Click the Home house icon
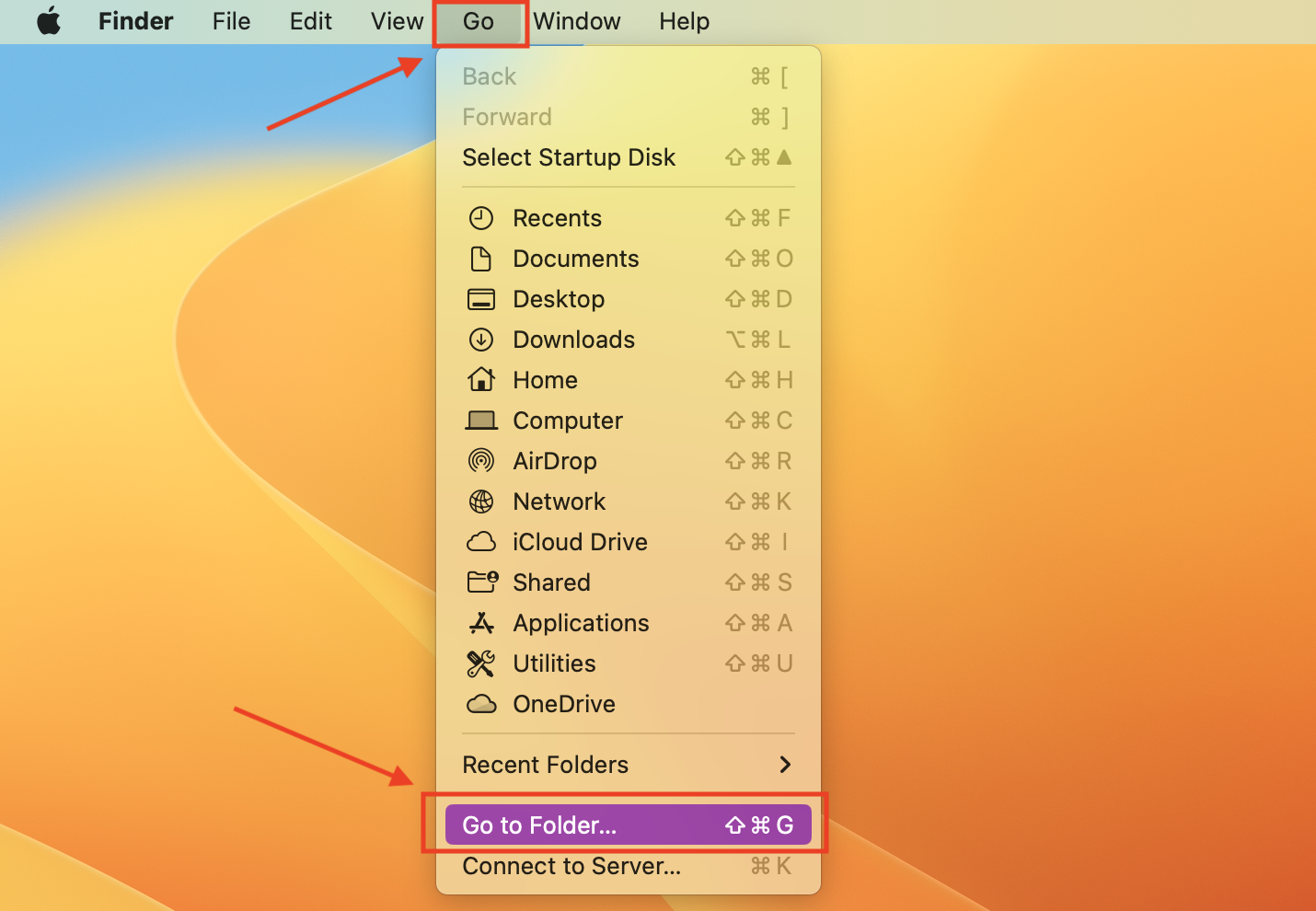 (x=480, y=379)
